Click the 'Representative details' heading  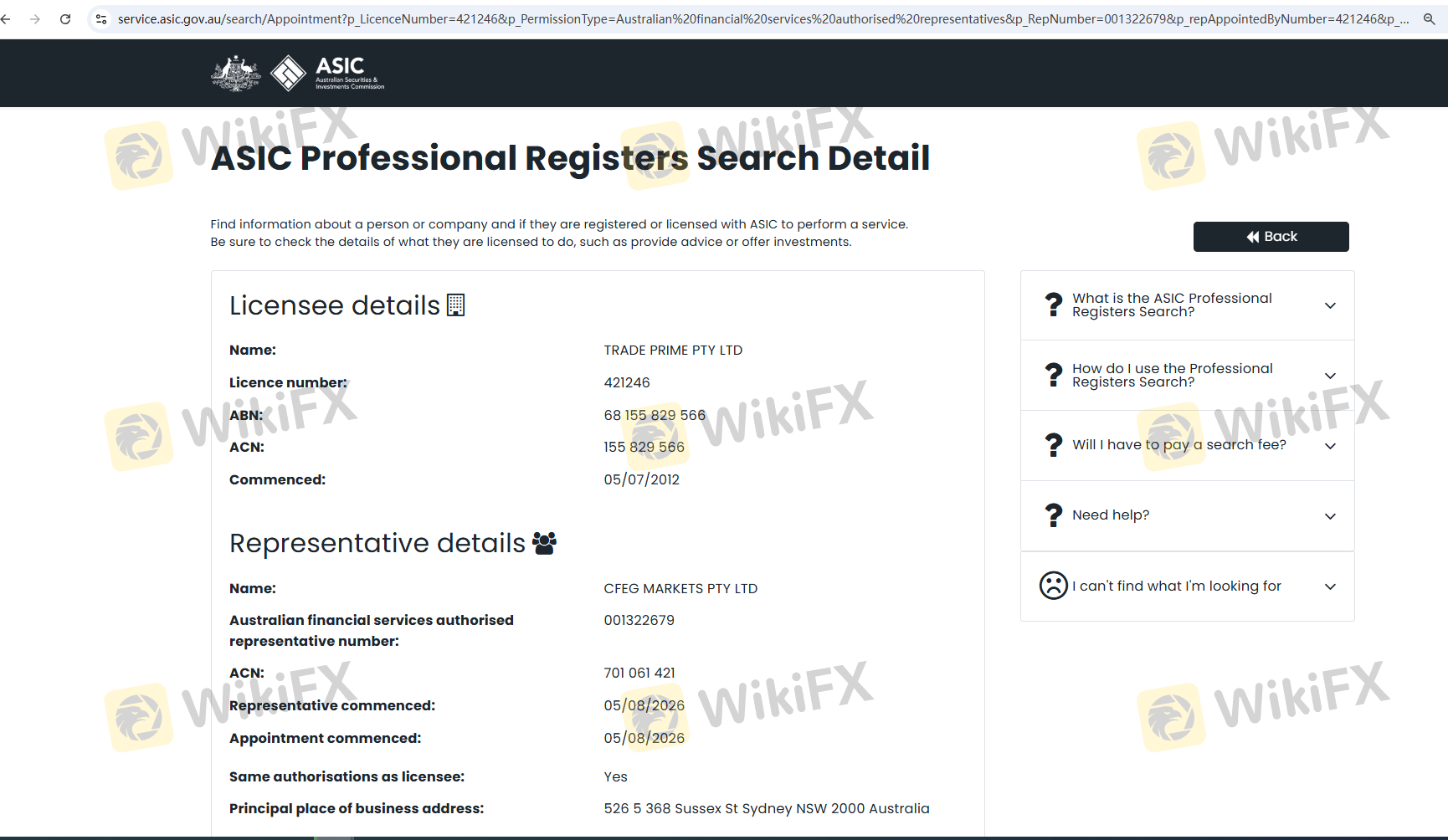(377, 544)
